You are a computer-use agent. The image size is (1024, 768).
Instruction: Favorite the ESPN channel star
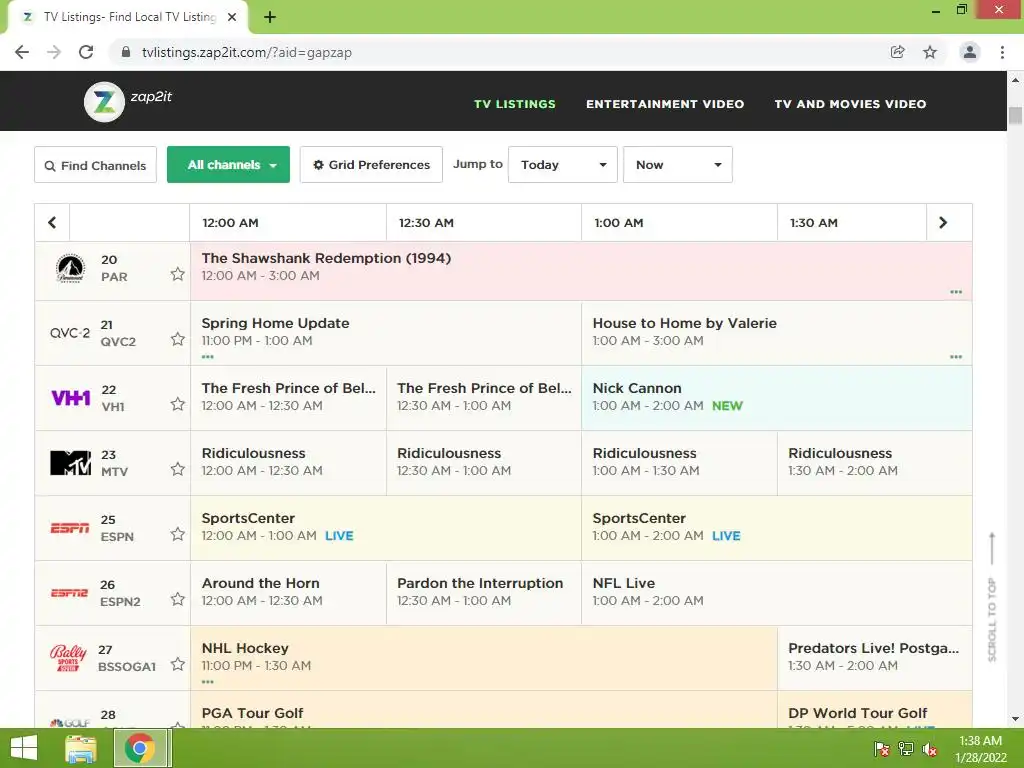[x=178, y=534]
